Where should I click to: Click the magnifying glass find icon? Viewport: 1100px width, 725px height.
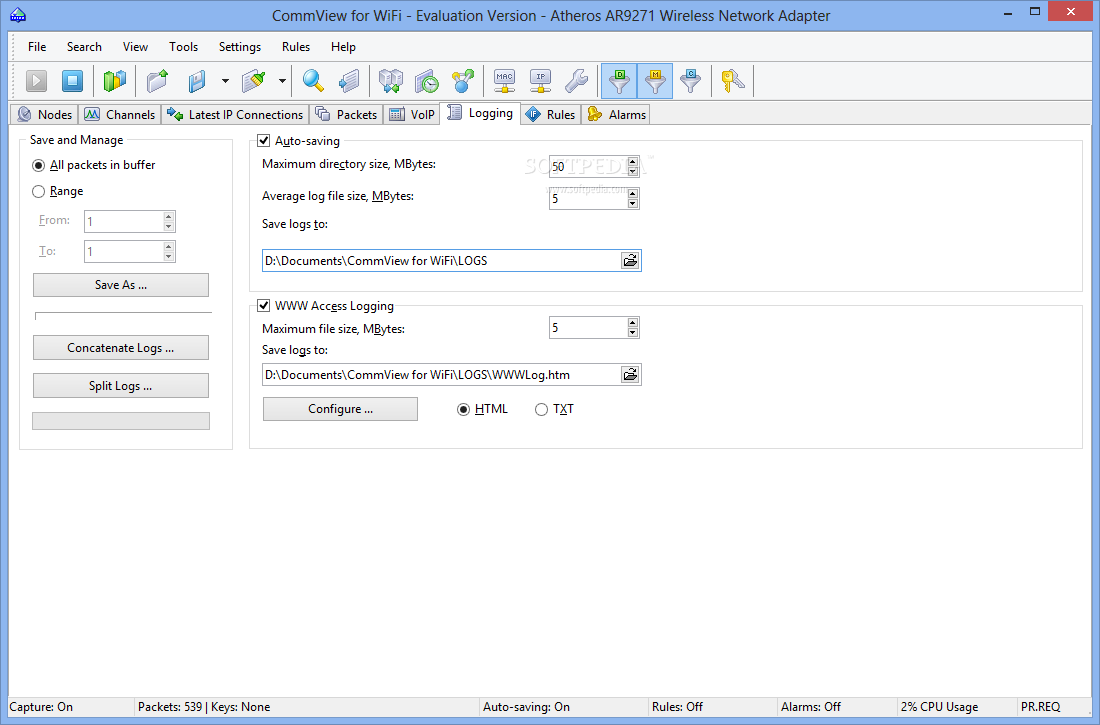pos(313,81)
